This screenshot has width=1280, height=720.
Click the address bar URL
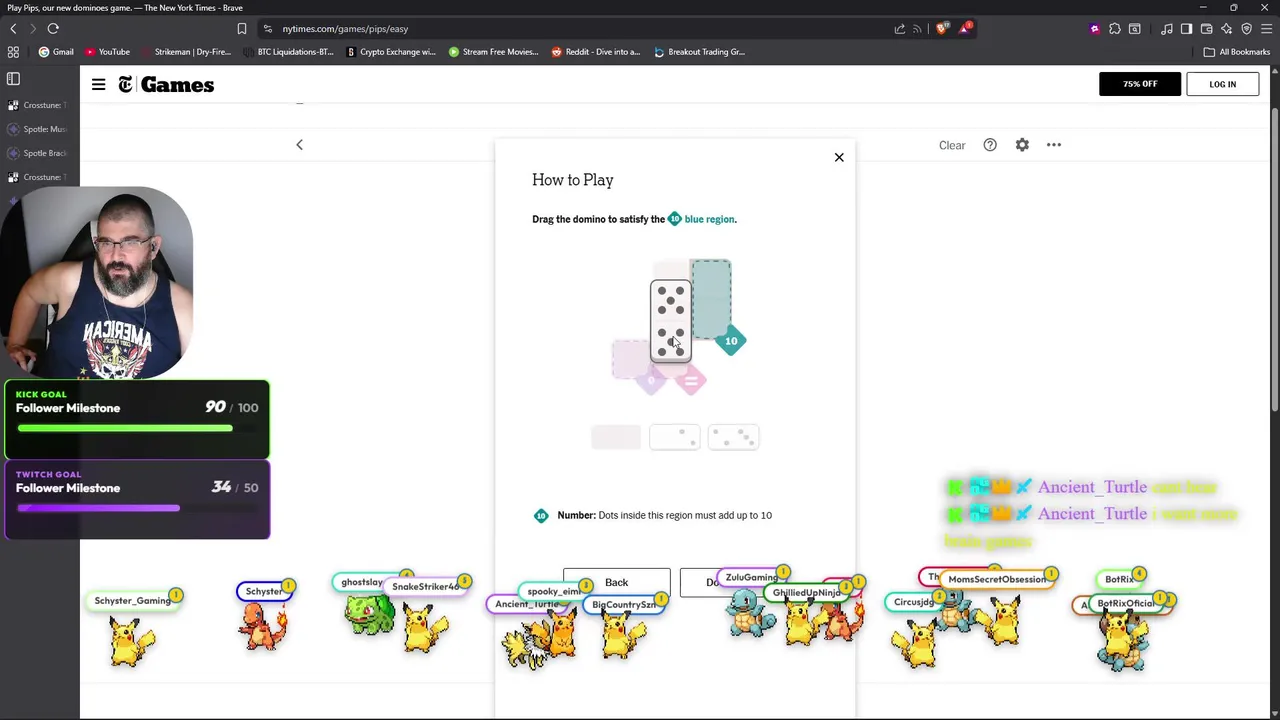point(345,29)
